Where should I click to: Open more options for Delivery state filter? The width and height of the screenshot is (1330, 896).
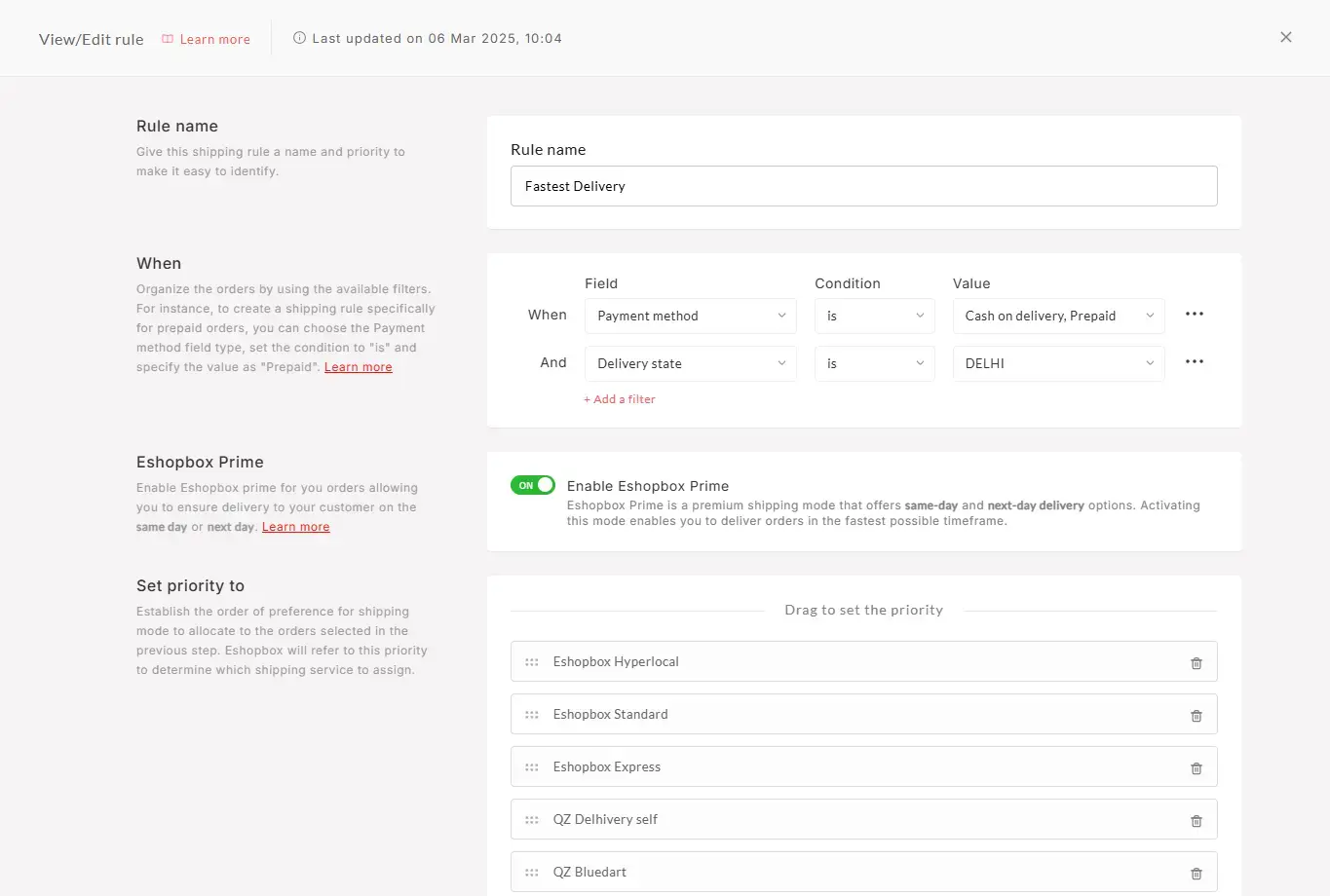pyautogui.click(x=1195, y=361)
